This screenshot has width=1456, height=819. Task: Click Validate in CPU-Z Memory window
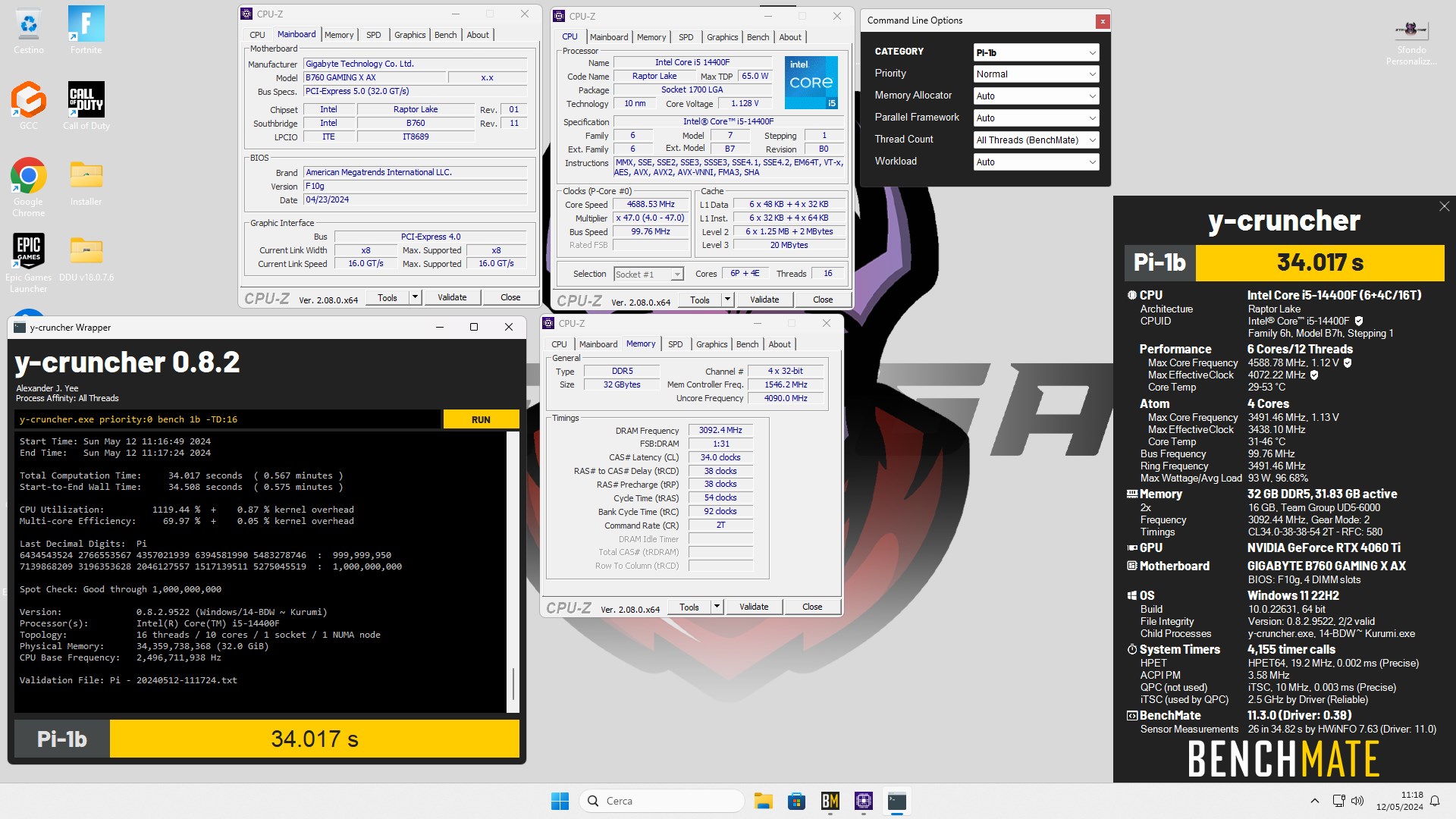pos(754,607)
